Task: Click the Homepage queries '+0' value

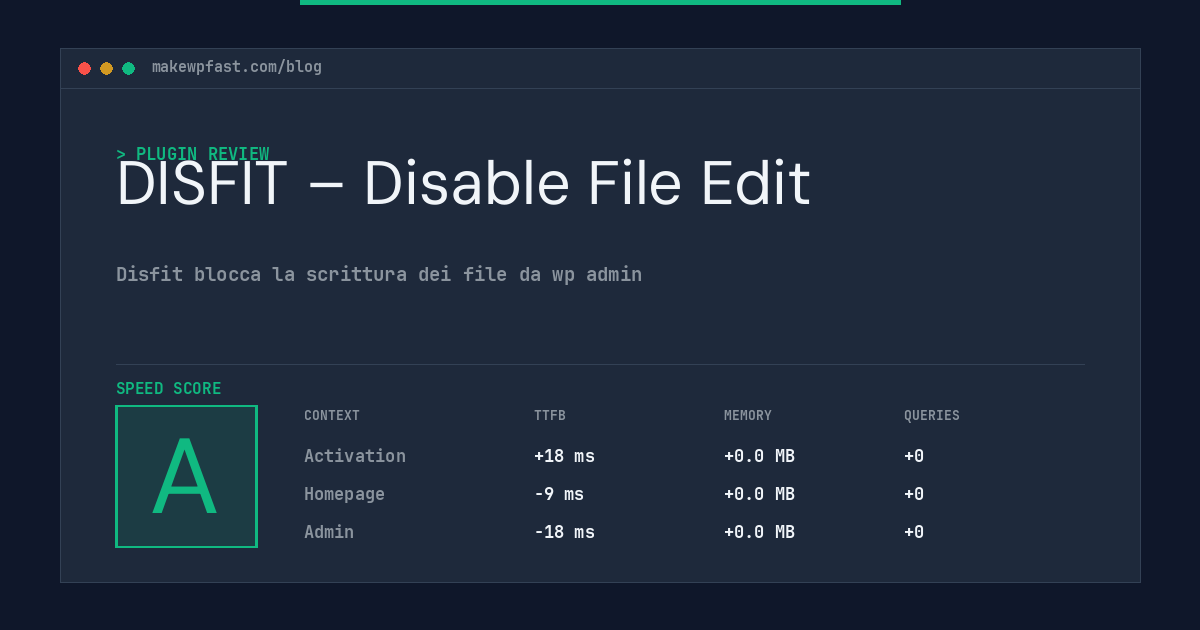Action: pos(914,494)
